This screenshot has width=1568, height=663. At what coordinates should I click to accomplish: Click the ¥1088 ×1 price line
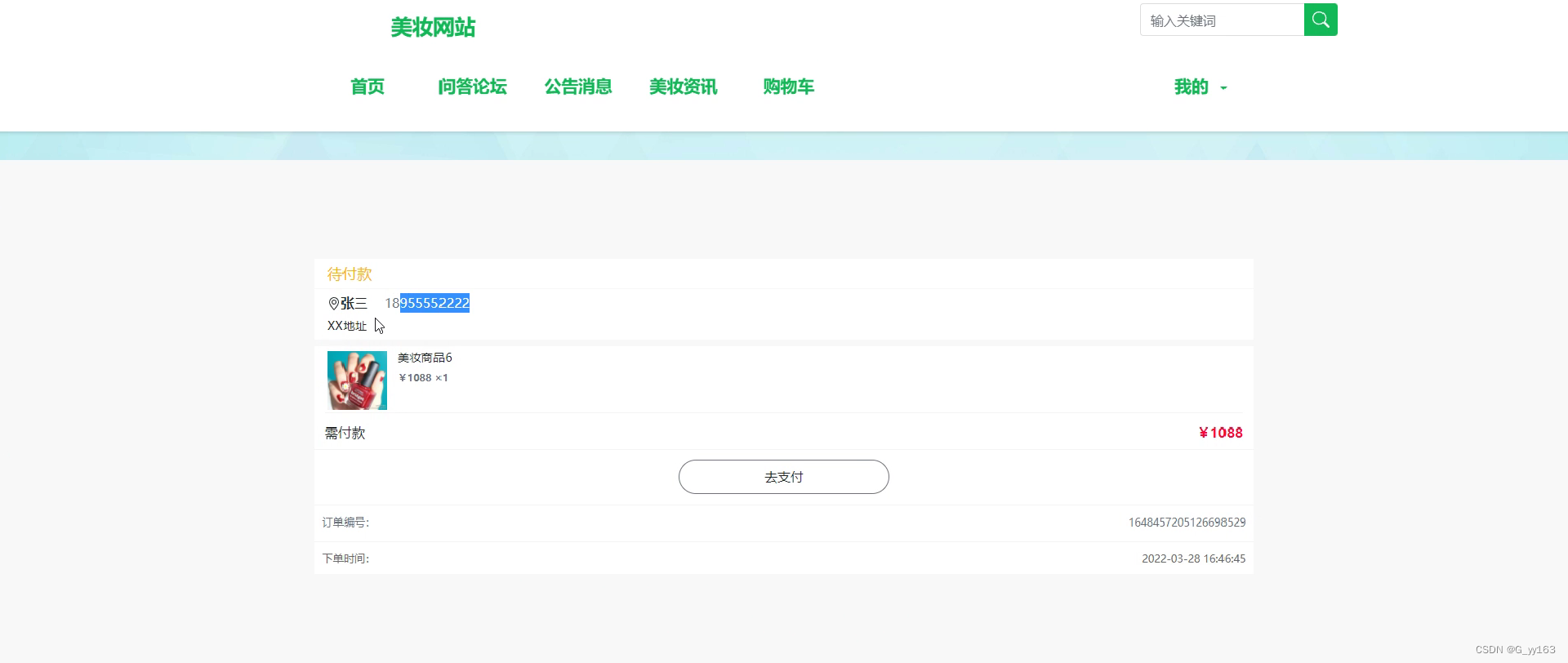[x=423, y=378]
